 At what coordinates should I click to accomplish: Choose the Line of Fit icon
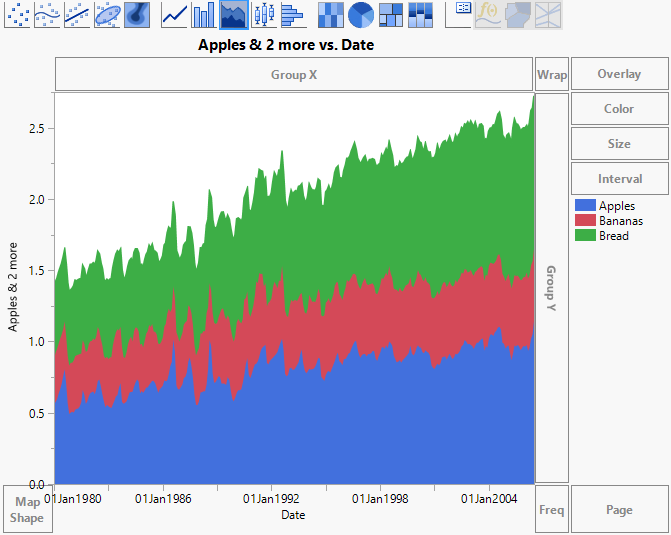click(78, 14)
